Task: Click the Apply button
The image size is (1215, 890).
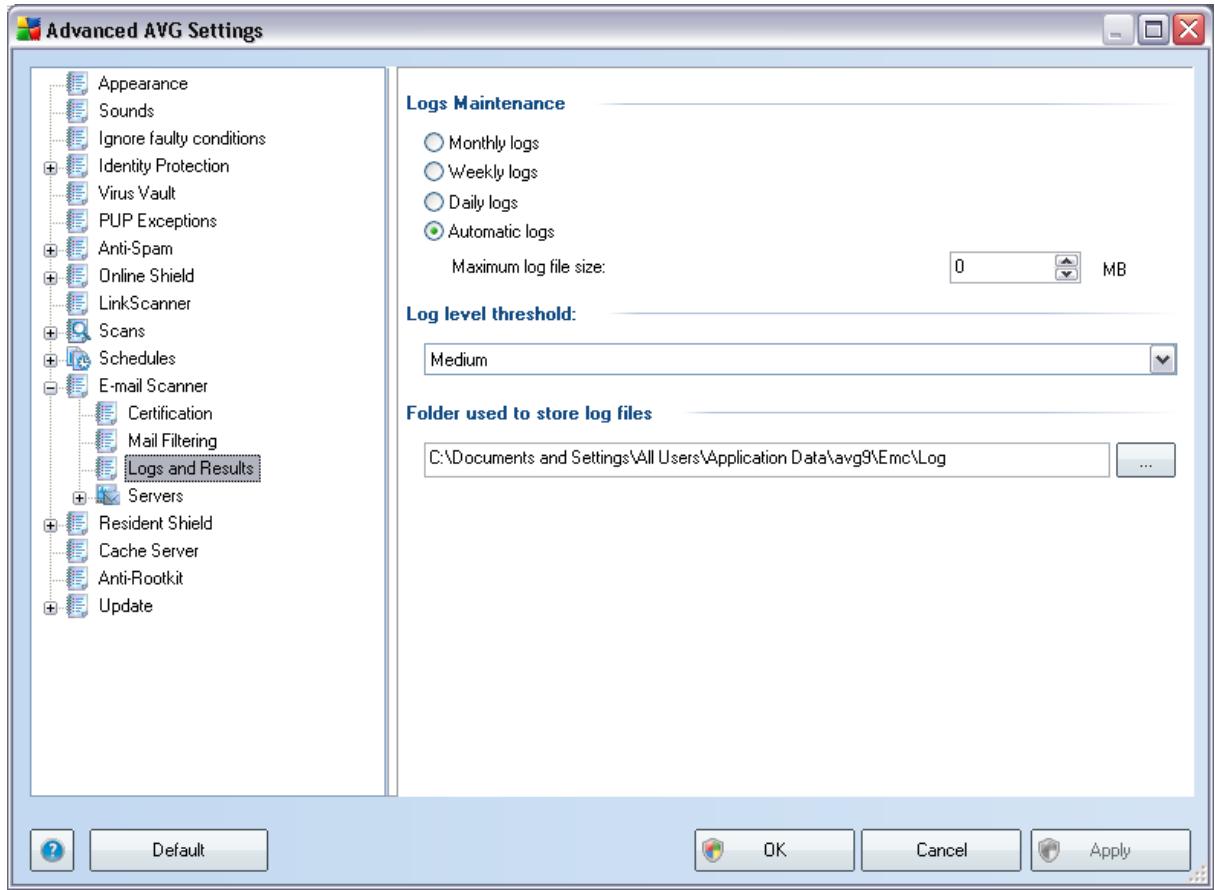Action: tap(1110, 849)
